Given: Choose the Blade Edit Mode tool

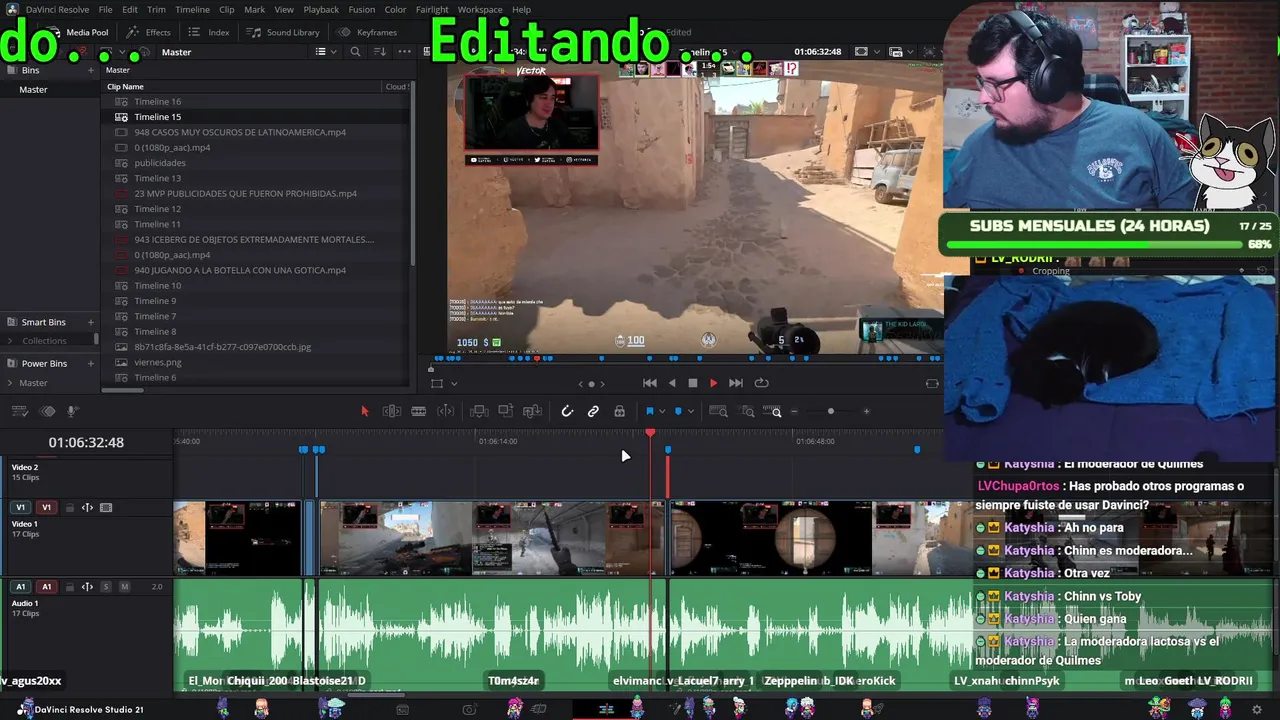Looking at the screenshot, I should point(419,411).
